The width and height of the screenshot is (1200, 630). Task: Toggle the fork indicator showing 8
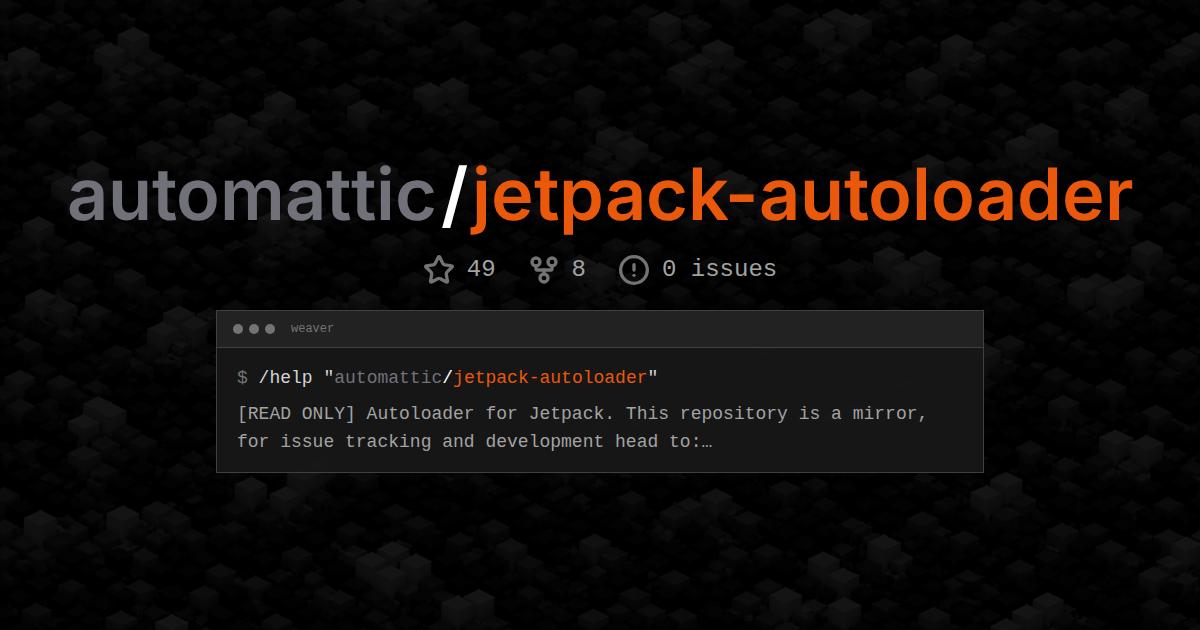(578, 269)
